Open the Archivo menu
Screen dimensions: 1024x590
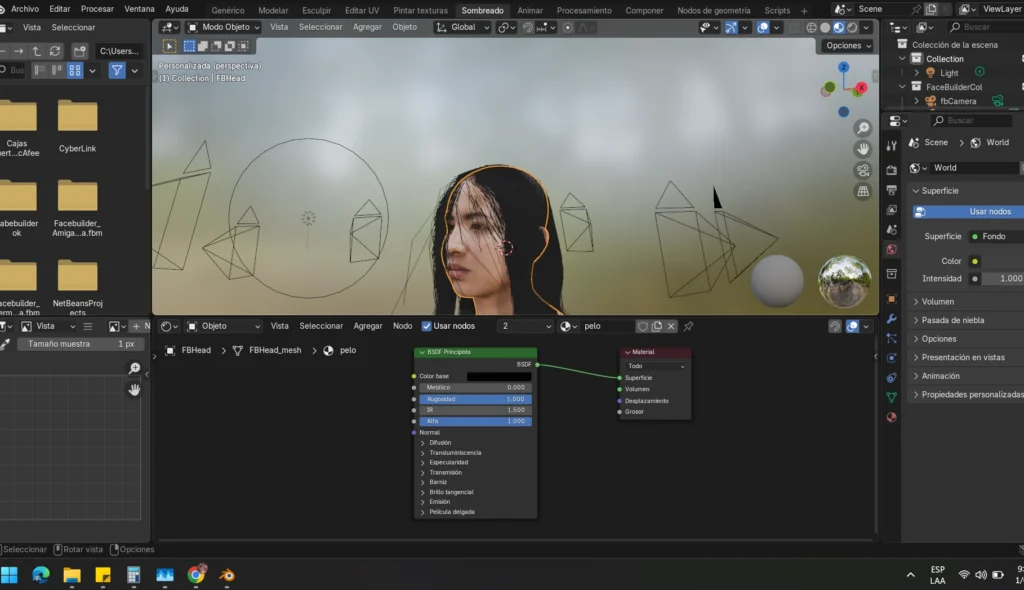pyautogui.click(x=23, y=9)
